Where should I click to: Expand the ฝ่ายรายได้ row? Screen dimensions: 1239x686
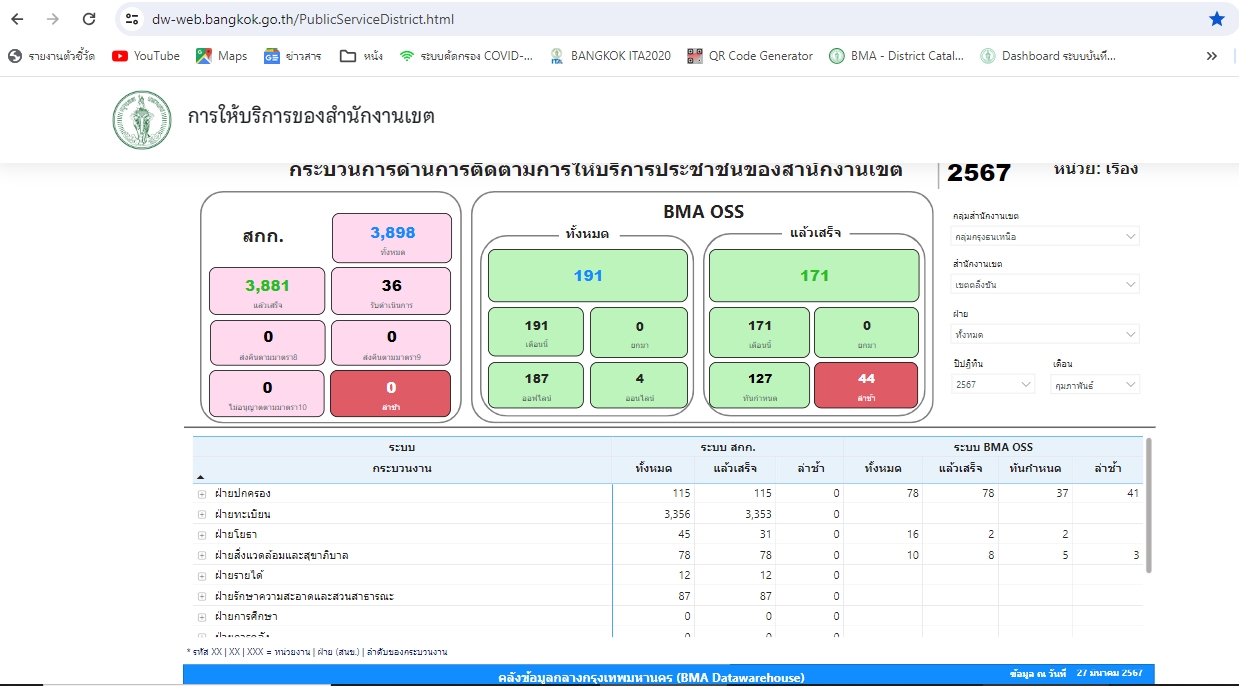click(x=202, y=576)
